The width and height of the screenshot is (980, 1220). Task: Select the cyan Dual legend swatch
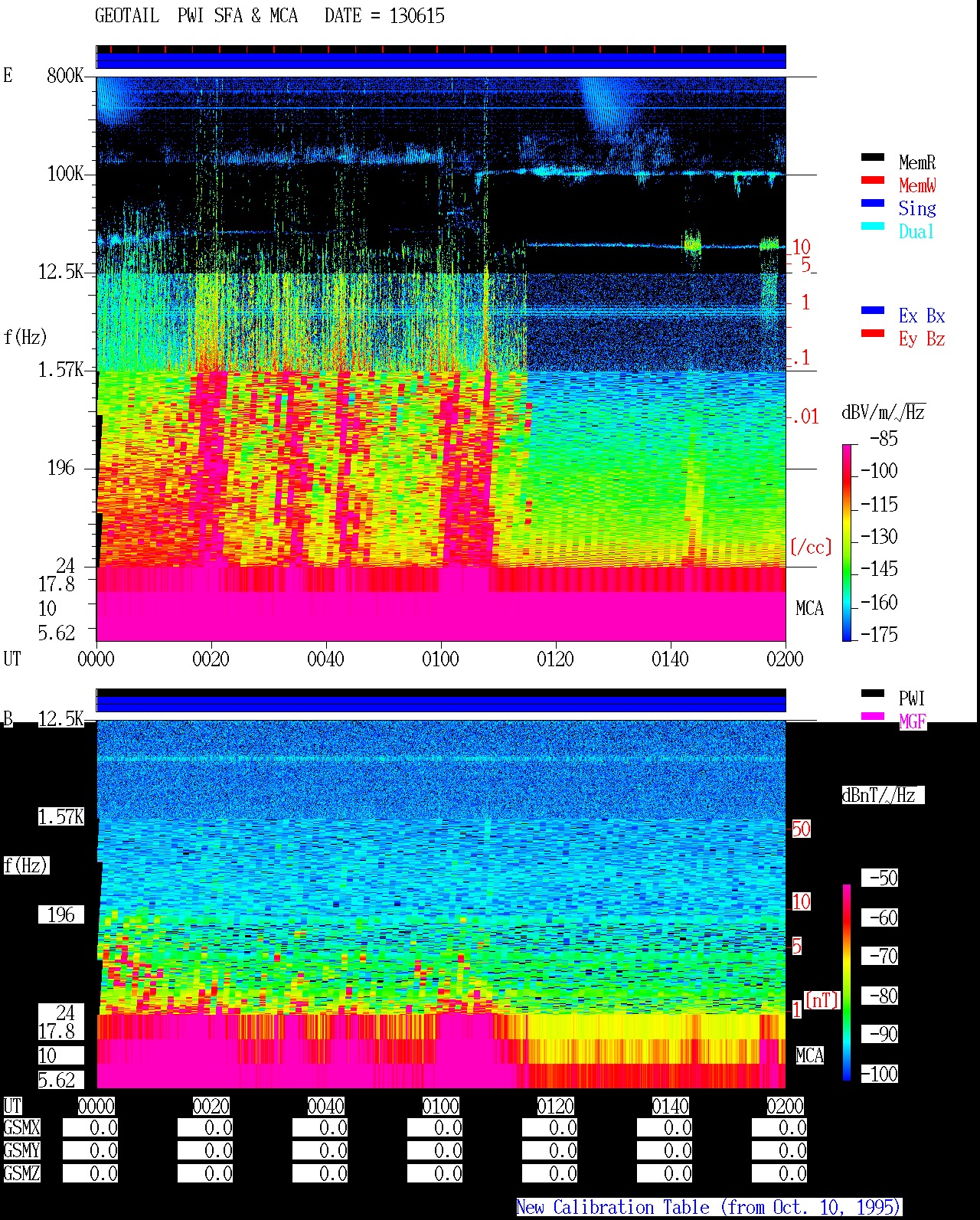pos(873,227)
